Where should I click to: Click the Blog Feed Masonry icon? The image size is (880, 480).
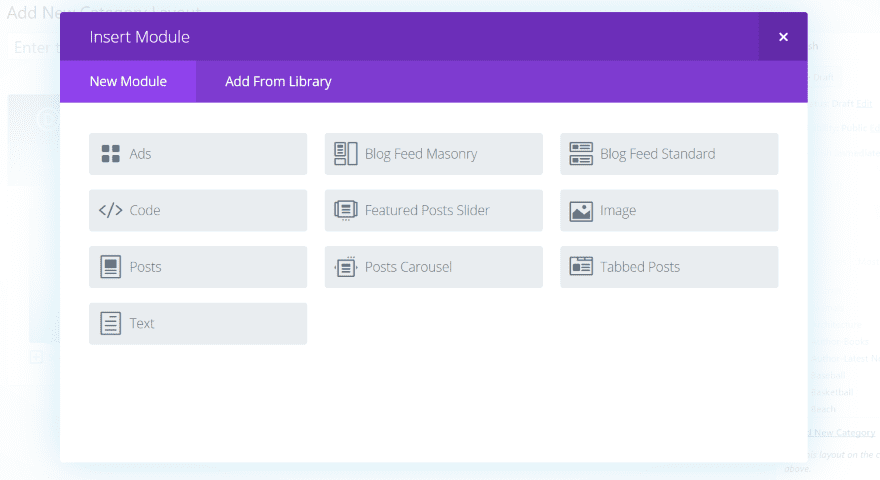346,154
